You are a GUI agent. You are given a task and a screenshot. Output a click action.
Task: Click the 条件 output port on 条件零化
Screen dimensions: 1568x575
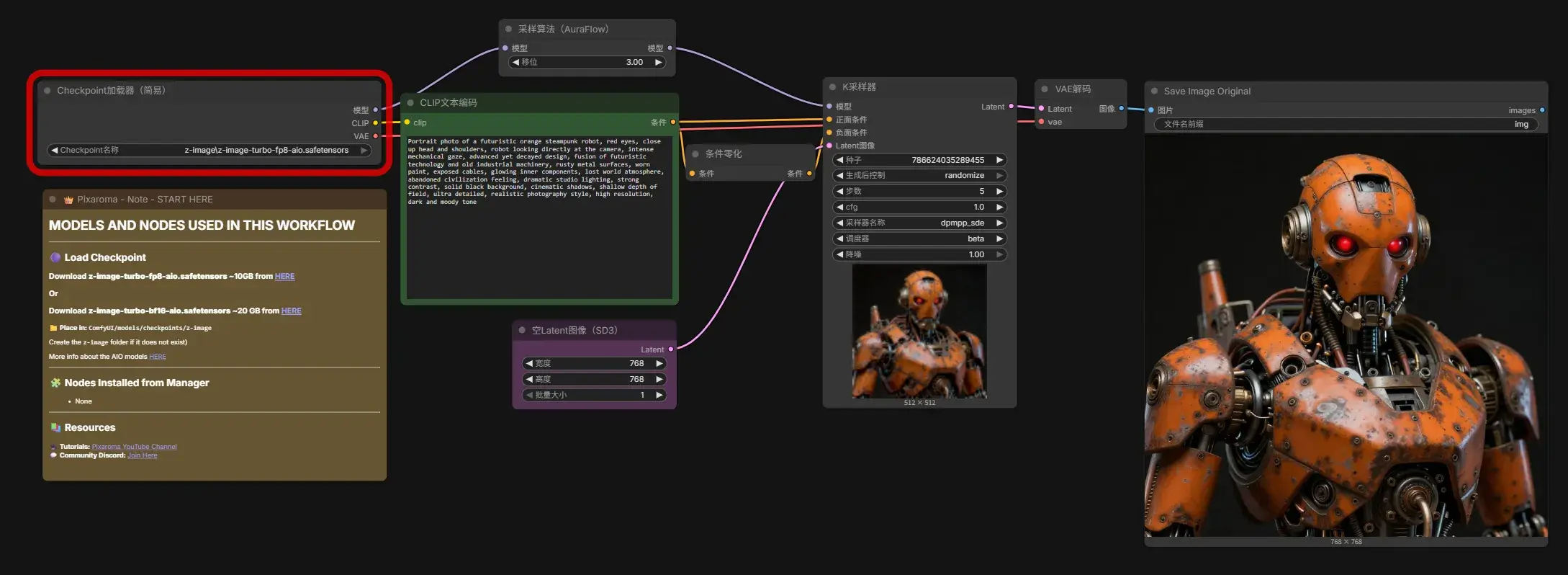point(809,174)
